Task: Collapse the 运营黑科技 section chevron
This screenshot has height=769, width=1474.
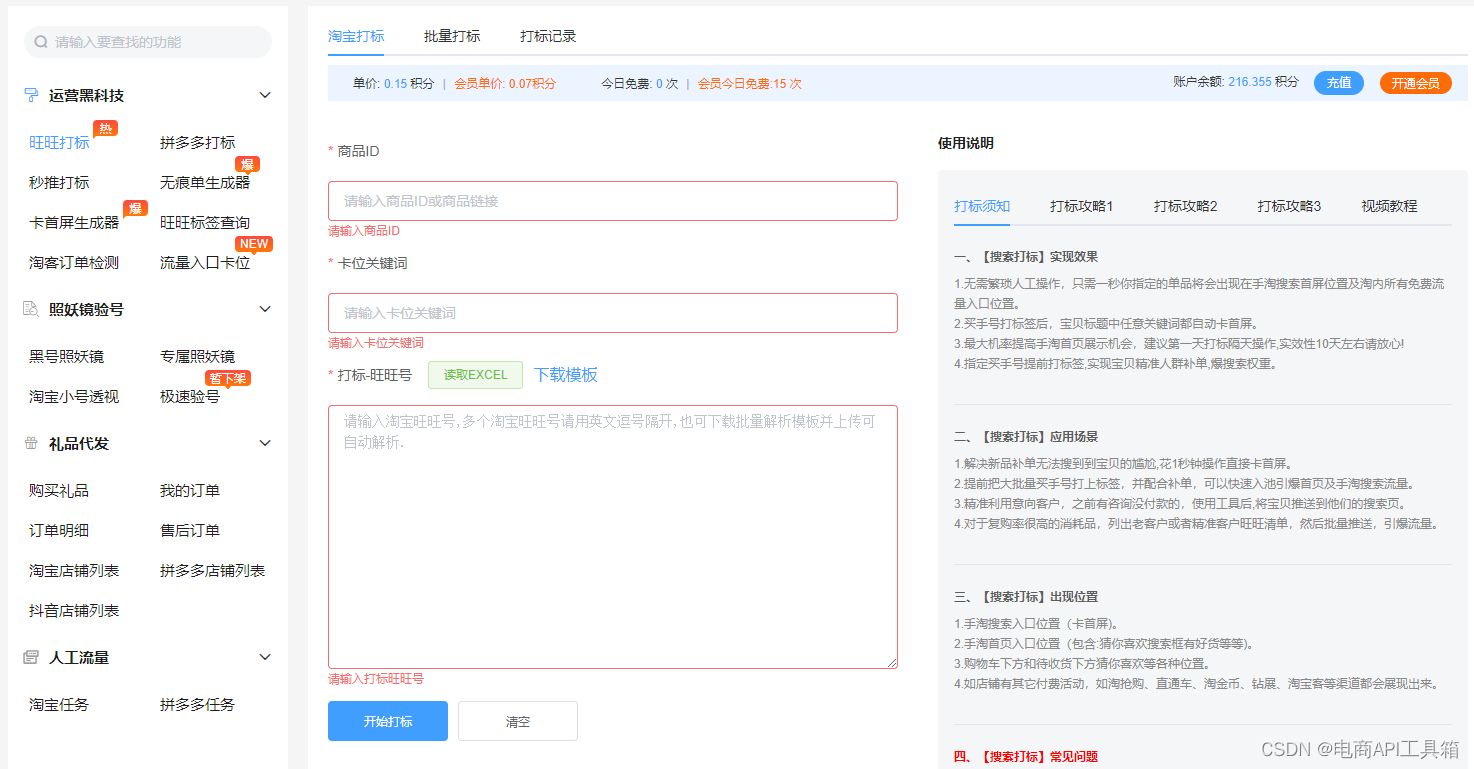Action: (265, 95)
